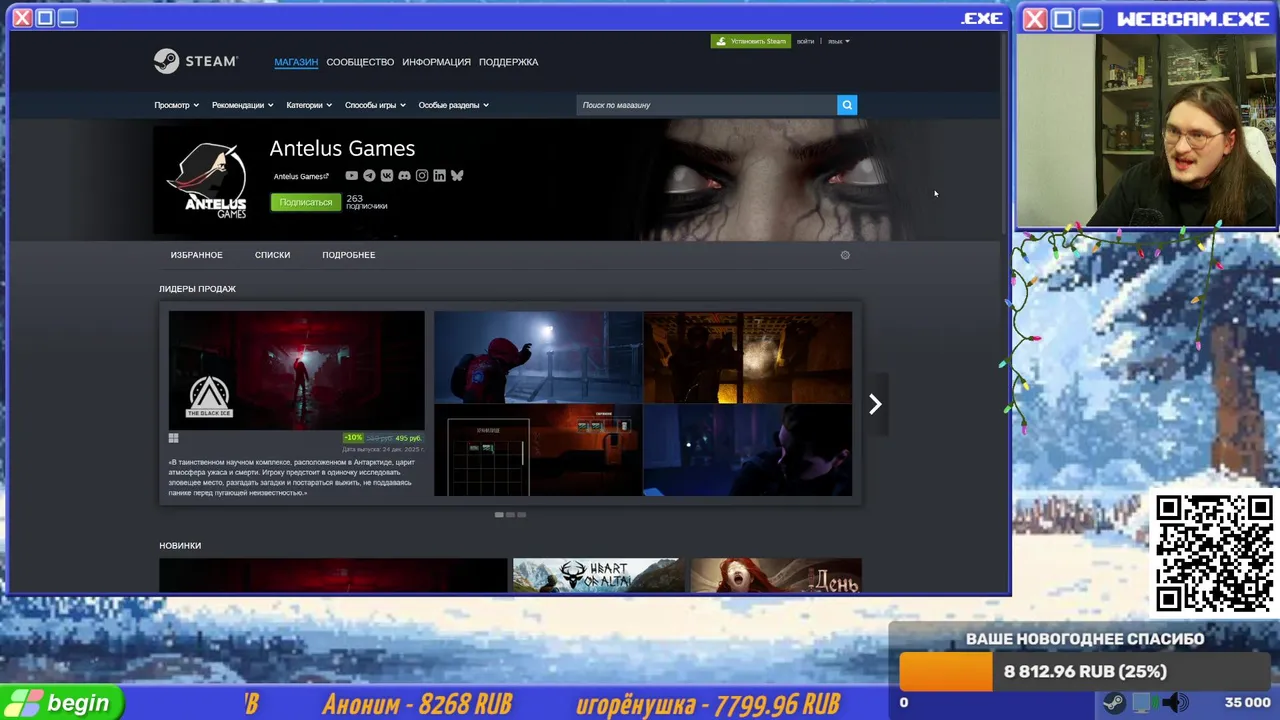The height and width of the screenshot is (720, 1280).
Task: Click the НОВИНКИ section heading
Action: pos(180,546)
